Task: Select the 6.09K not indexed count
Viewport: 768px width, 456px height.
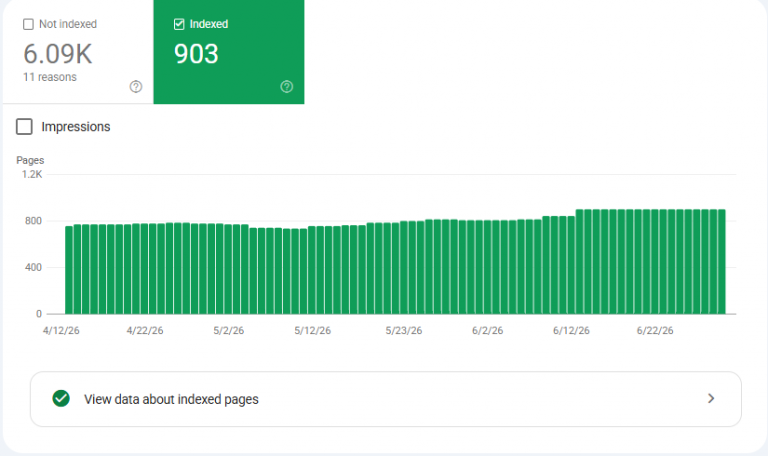Action: coord(58,54)
